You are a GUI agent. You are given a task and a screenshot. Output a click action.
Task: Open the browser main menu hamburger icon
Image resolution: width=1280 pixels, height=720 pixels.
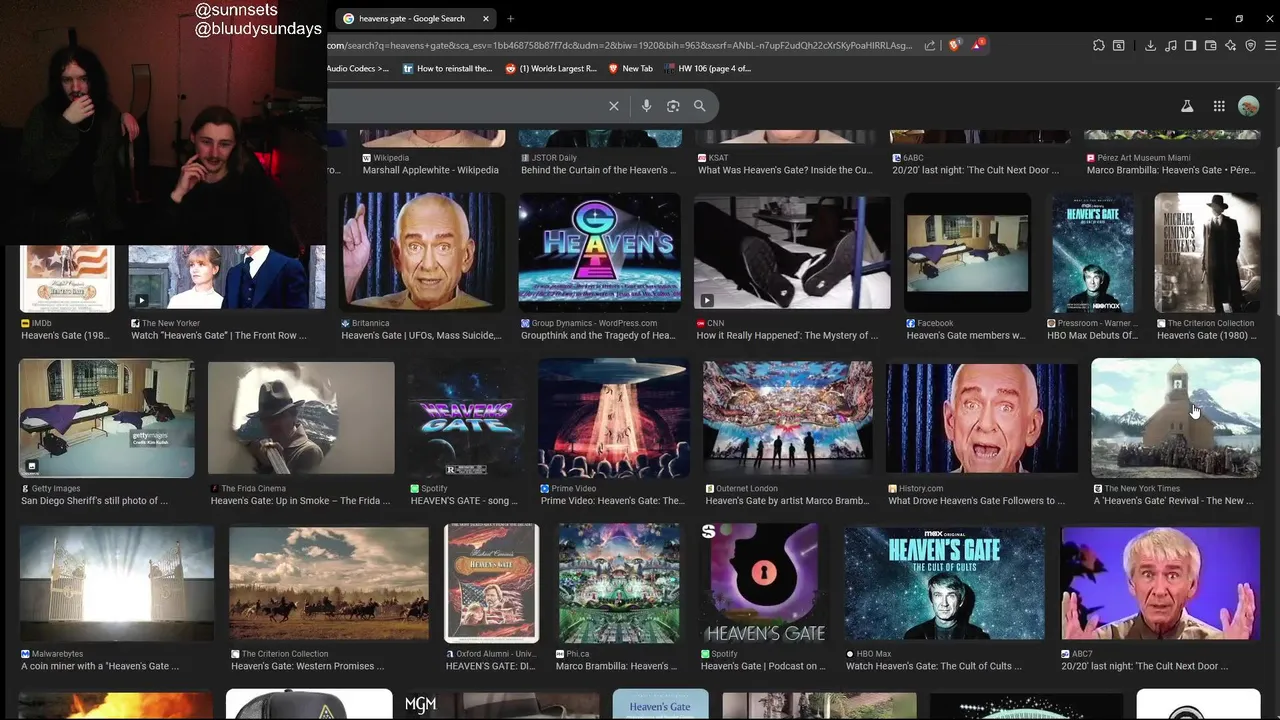click(x=1271, y=45)
